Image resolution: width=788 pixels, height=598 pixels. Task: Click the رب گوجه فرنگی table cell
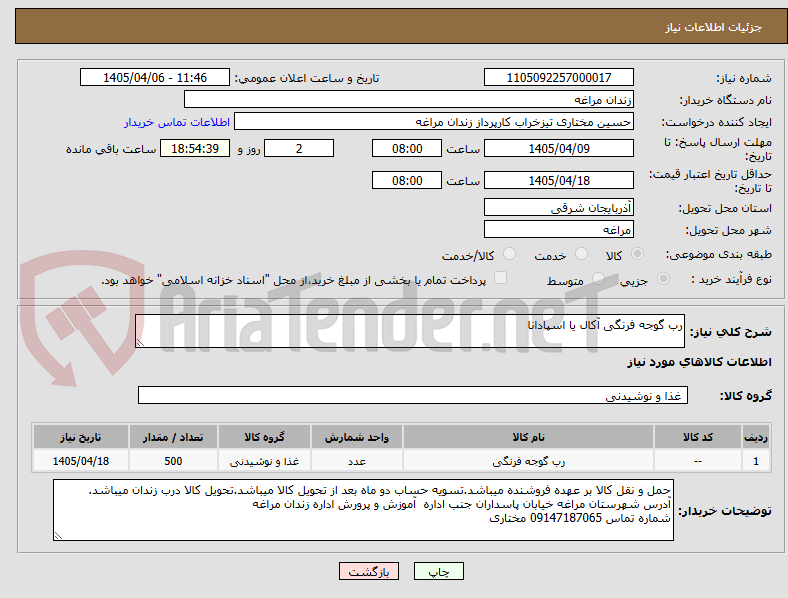[x=528, y=461]
